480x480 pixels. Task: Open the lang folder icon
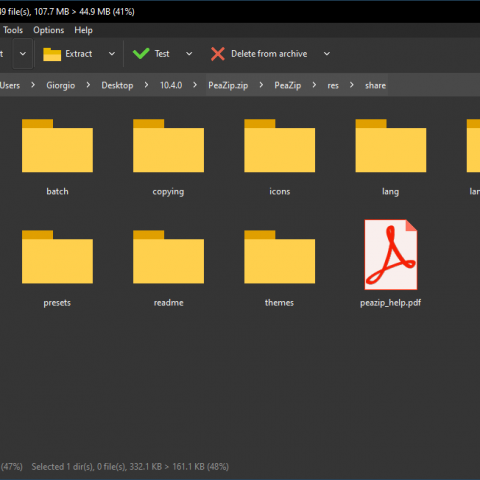pos(391,146)
